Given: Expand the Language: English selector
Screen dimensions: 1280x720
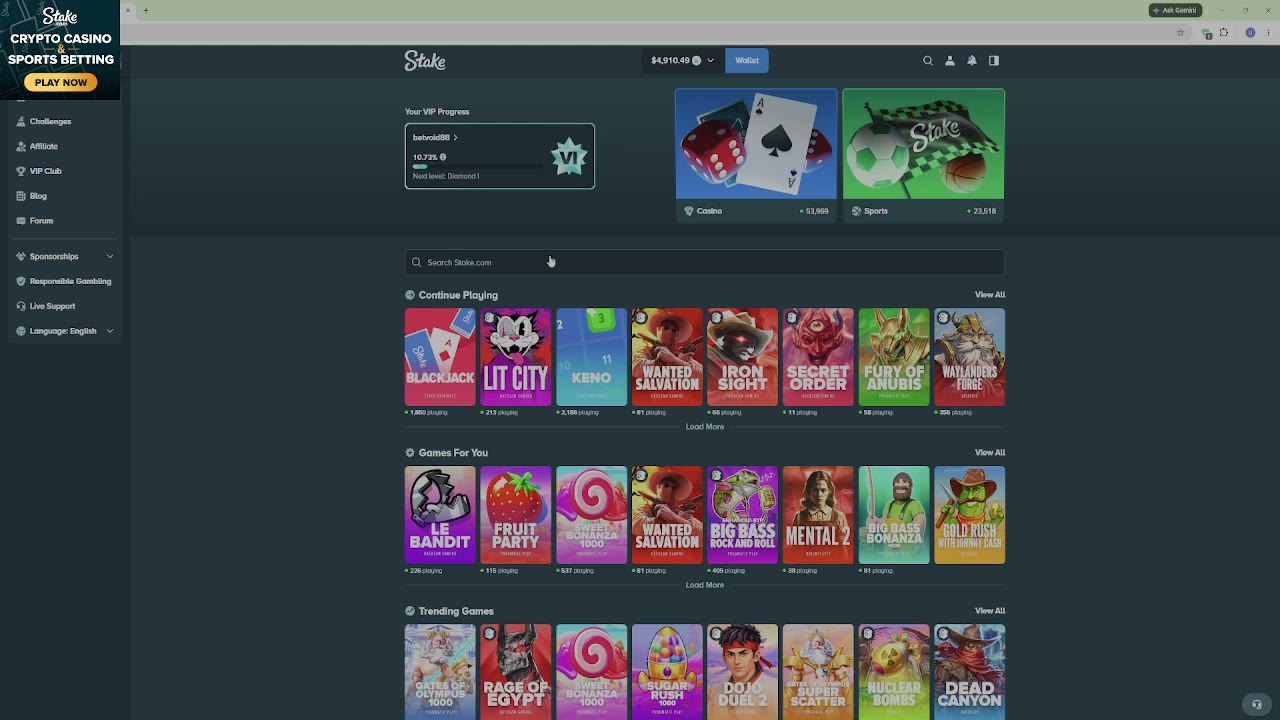Looking at the screenshot, I should (x=65, y=331).
